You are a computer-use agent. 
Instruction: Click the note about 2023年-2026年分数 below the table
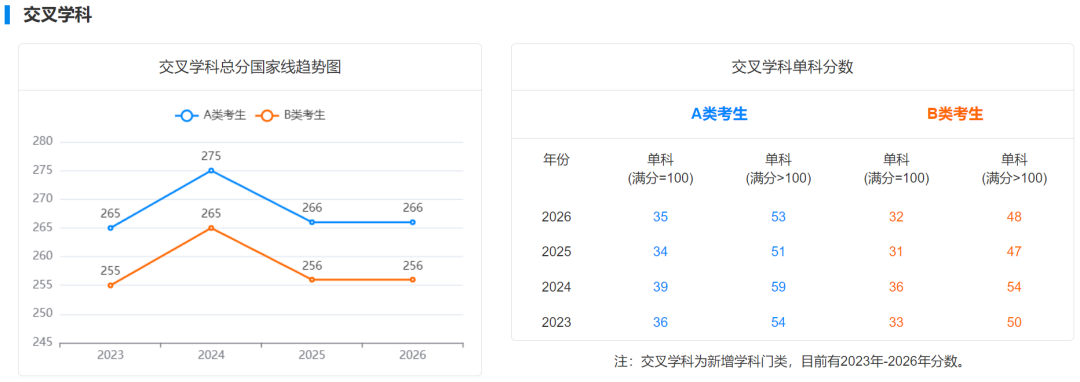tap(792, 361)
